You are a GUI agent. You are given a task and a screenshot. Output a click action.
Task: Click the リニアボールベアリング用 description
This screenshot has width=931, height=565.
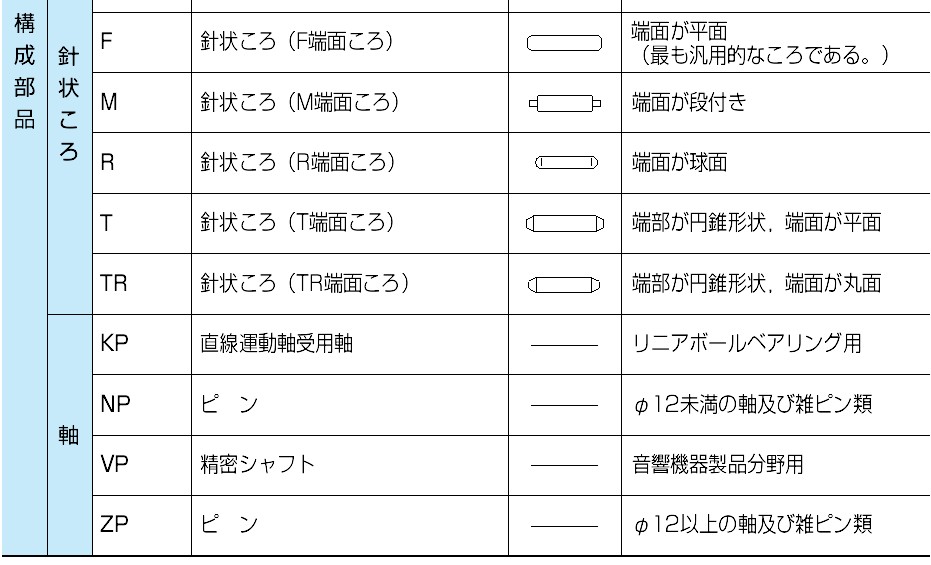click(x=746, y=344)
